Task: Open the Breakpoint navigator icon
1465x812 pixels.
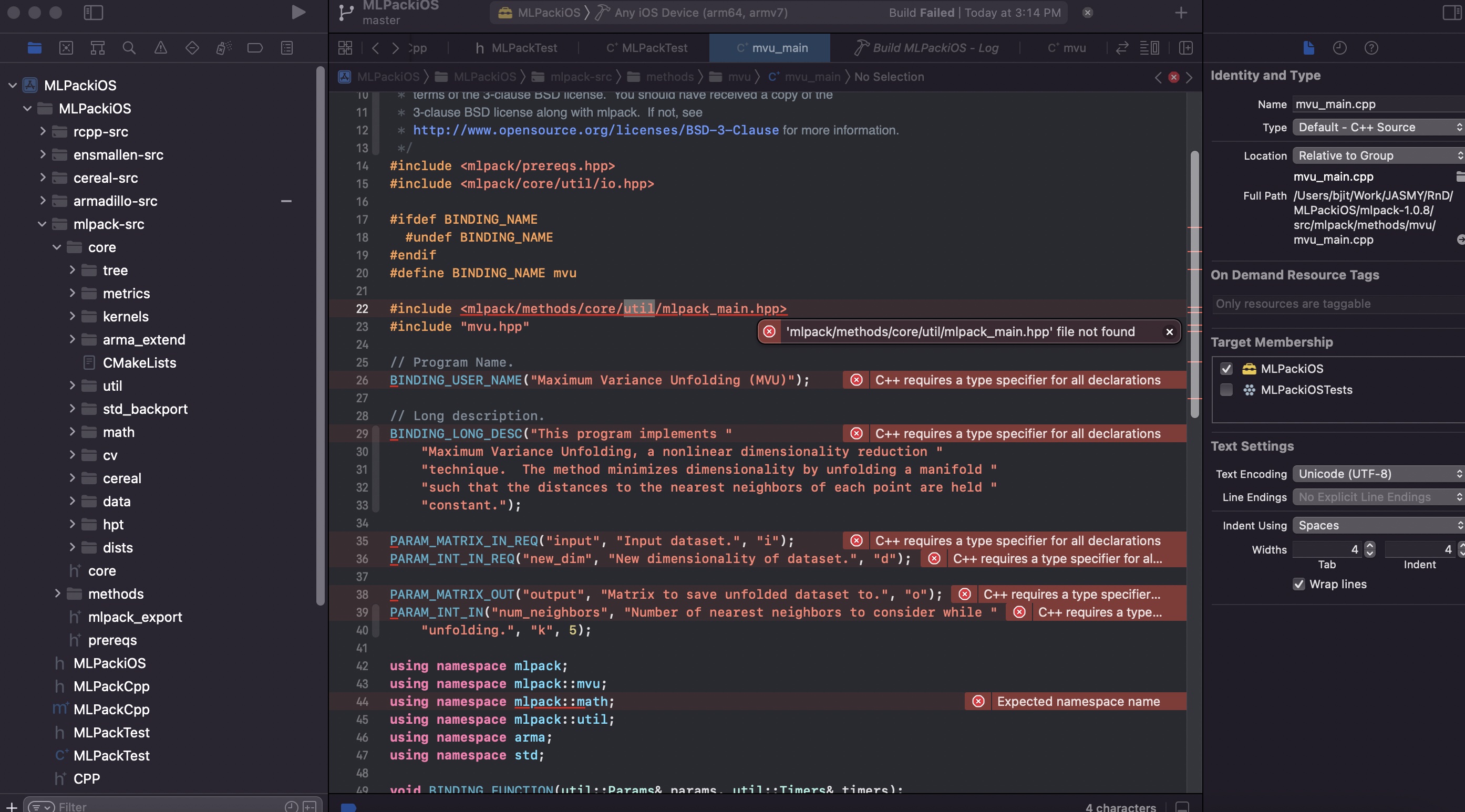Action: [x=255, y=48]
